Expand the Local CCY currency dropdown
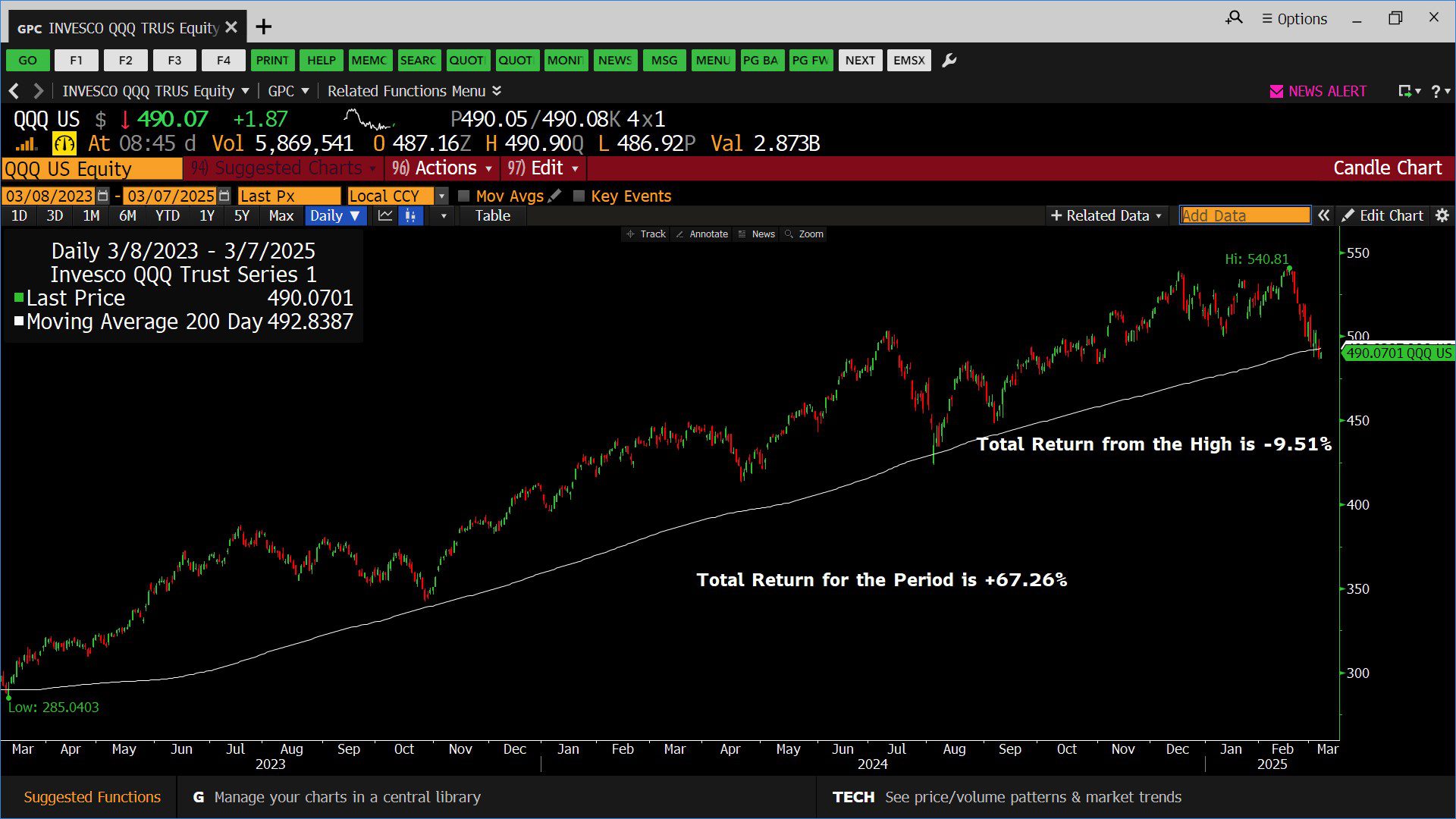The width and height of the screenshot is (1456, 819). [441, 196]
